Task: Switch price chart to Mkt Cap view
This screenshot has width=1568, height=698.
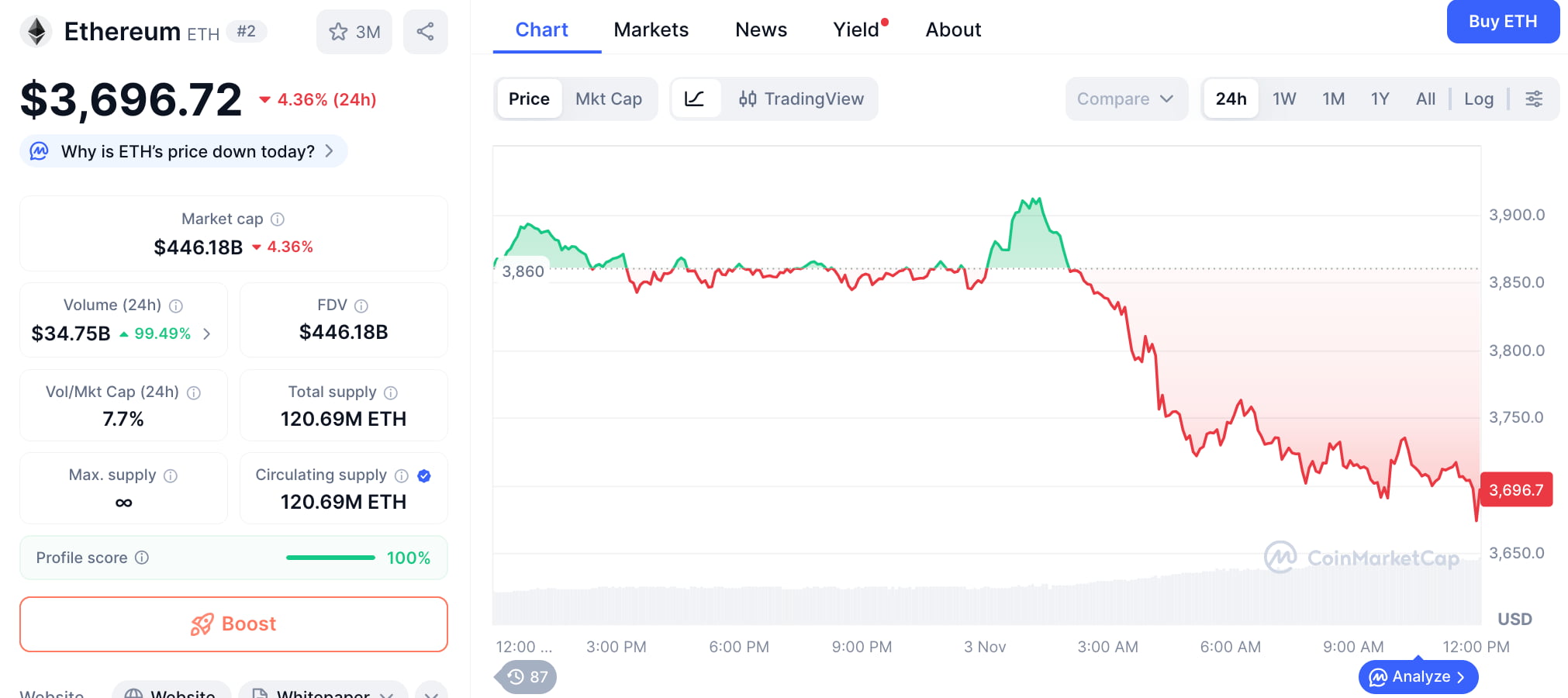Action: [x=608, y=98]
